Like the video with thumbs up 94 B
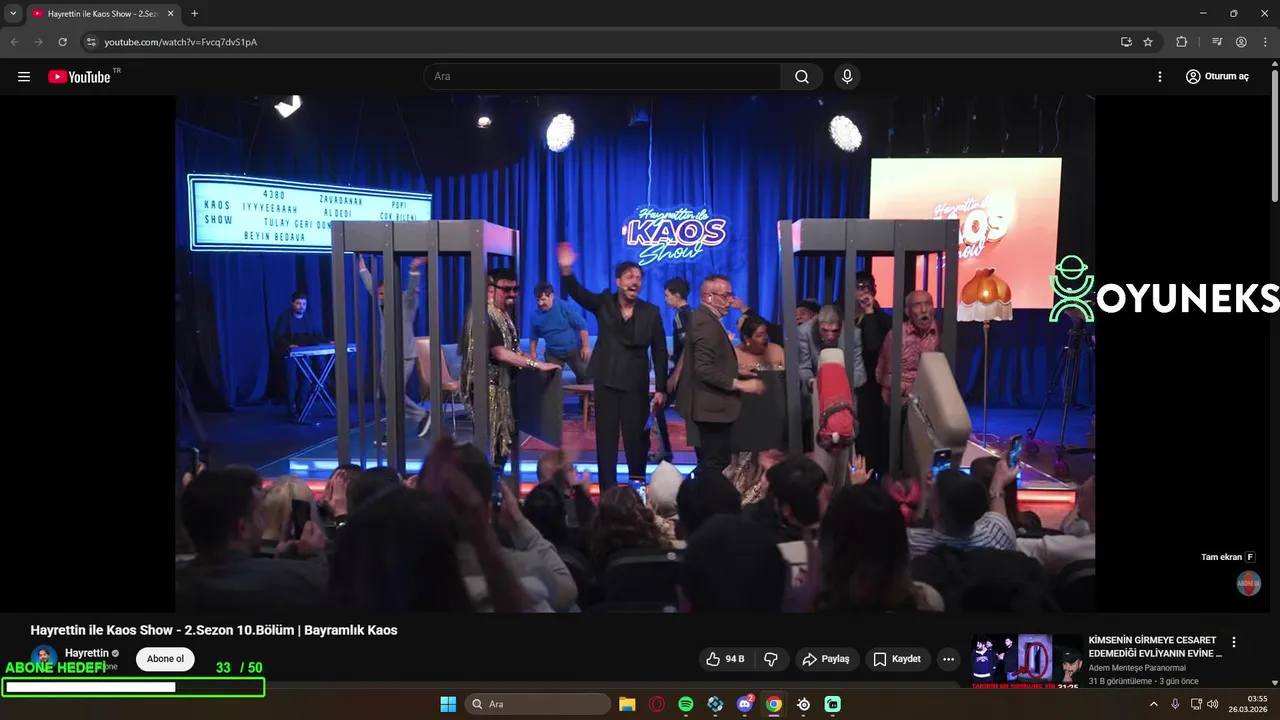 coord(726,659)
